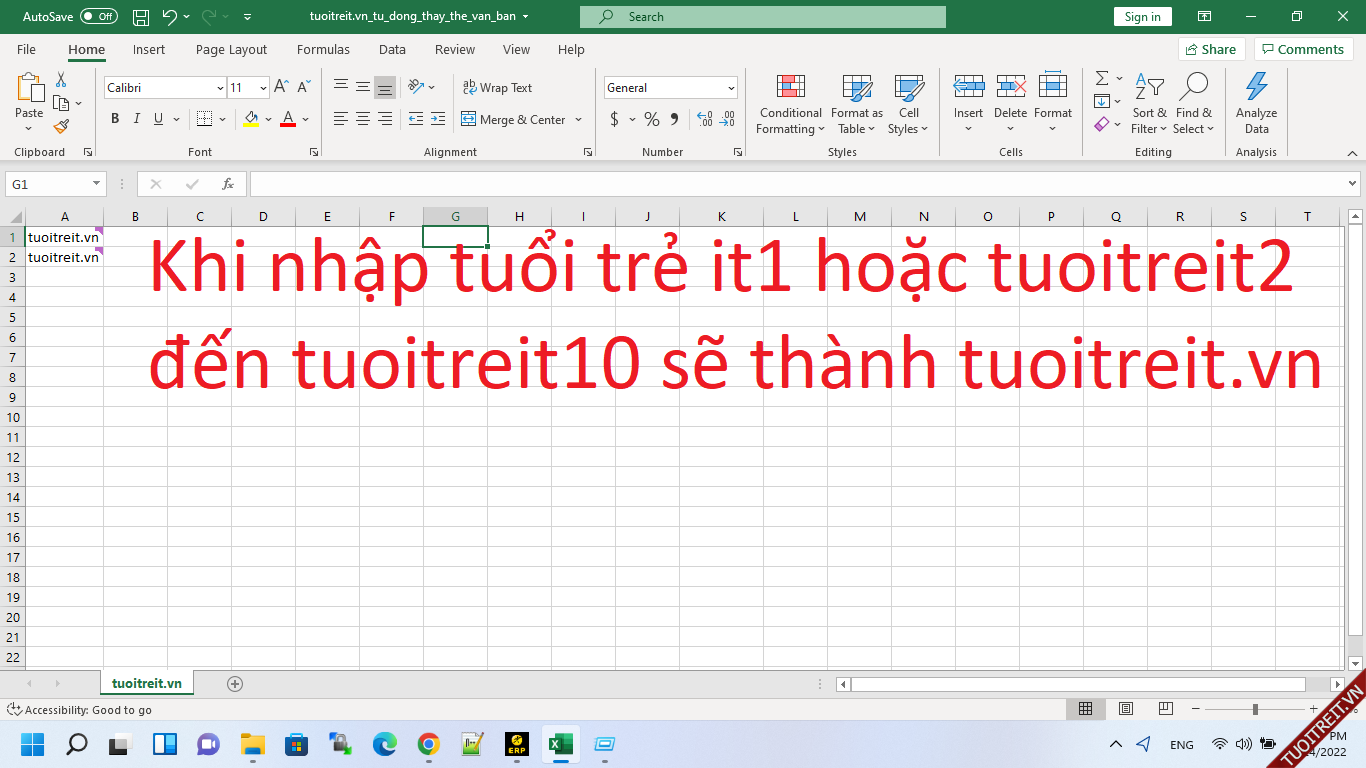Image resolution: width=1366 pixels, height=768 pixels.
Task: Open the General number format dropdown
Action: 731,88
